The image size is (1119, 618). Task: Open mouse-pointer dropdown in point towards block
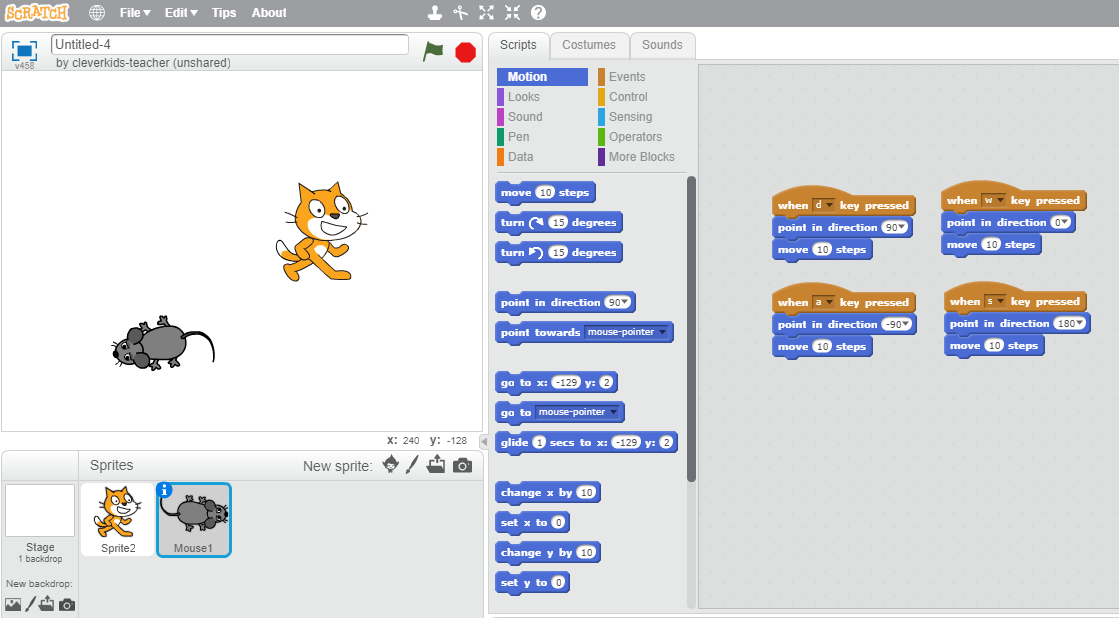pyautogui.click(x=663, y=332)
